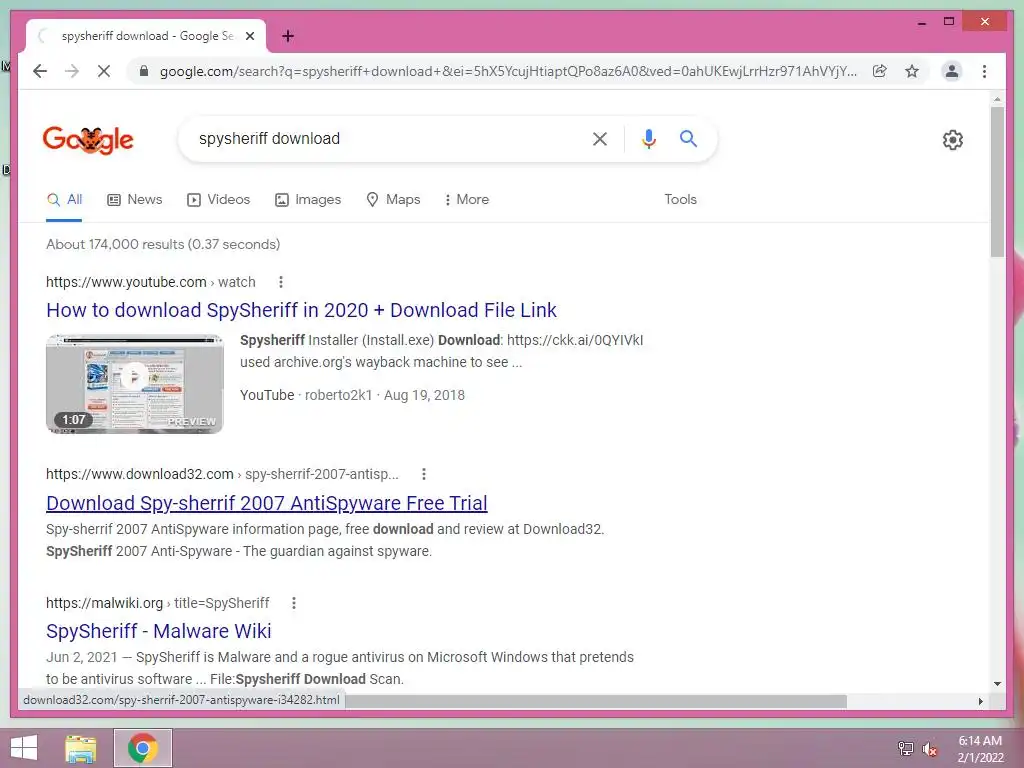This screenshot has height=768, width=1024.
Task: Click the scroll right arrow
Action: [x=980, y=701]
